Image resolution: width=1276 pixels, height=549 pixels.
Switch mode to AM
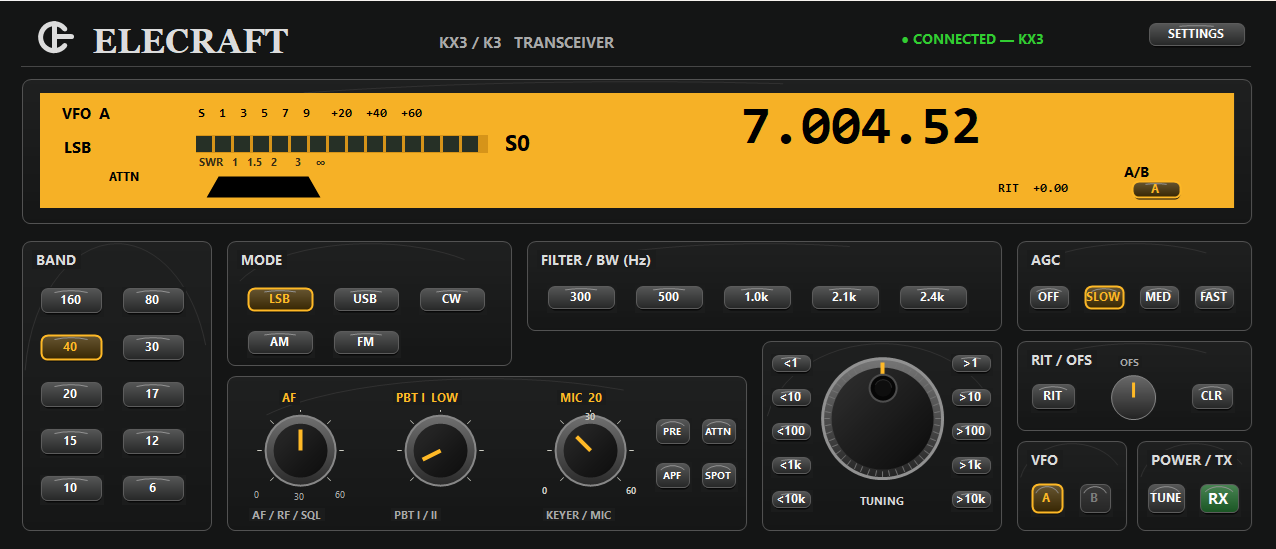coord(280,342)
